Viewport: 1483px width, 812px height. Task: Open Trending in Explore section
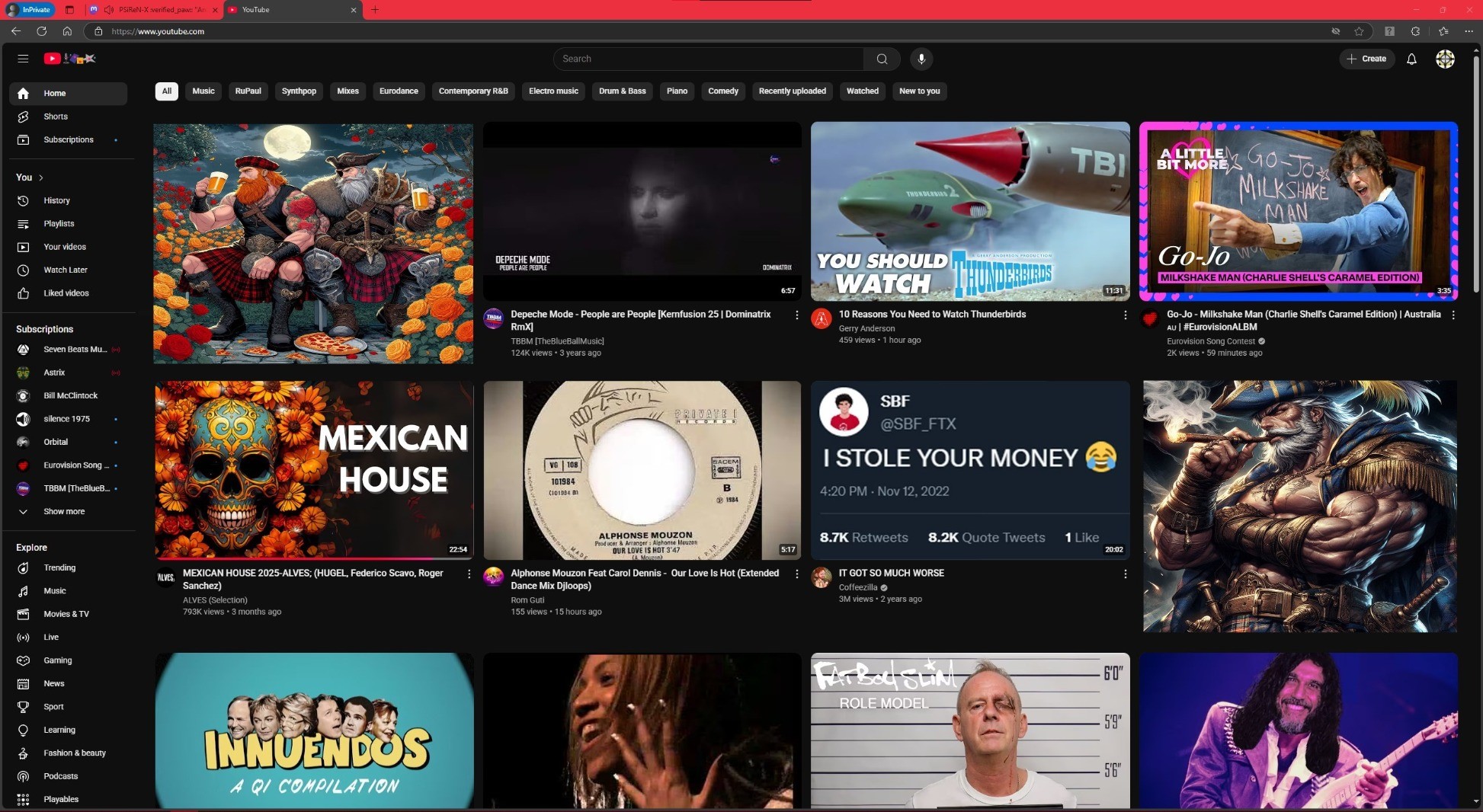[x=68, y=567]
